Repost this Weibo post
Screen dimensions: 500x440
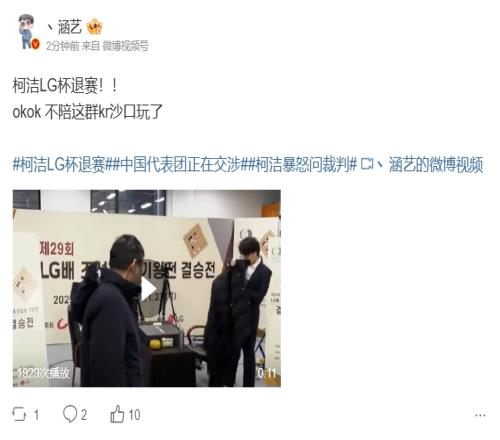click(25, 415)
